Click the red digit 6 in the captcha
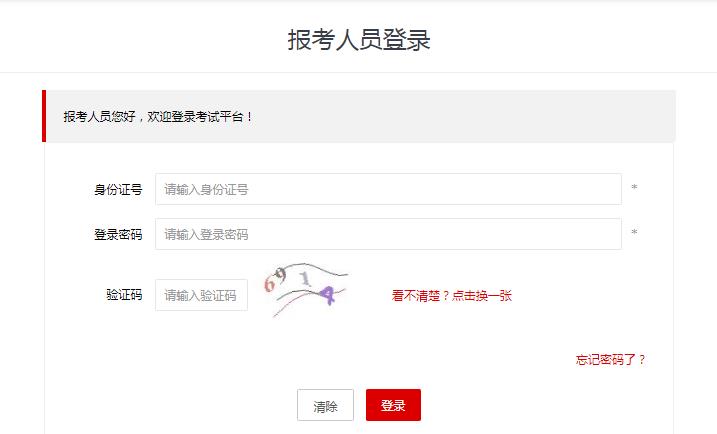 269,284
